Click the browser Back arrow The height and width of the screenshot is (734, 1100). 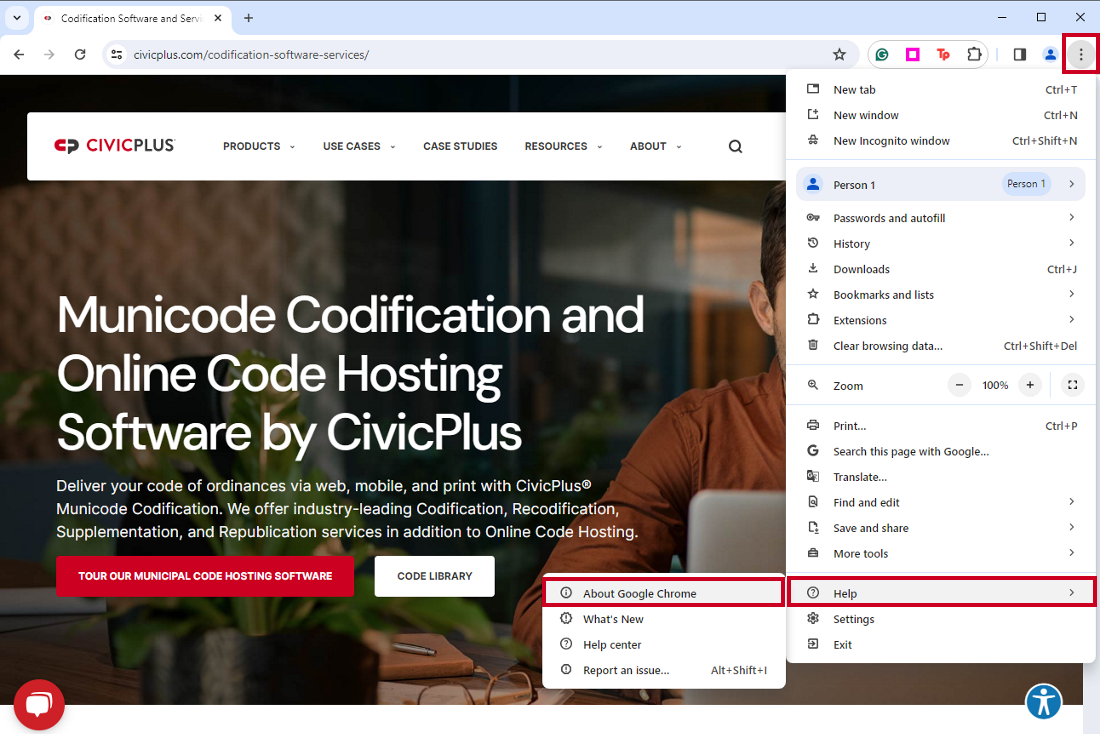pyautogui.click(x=19, y=55)
